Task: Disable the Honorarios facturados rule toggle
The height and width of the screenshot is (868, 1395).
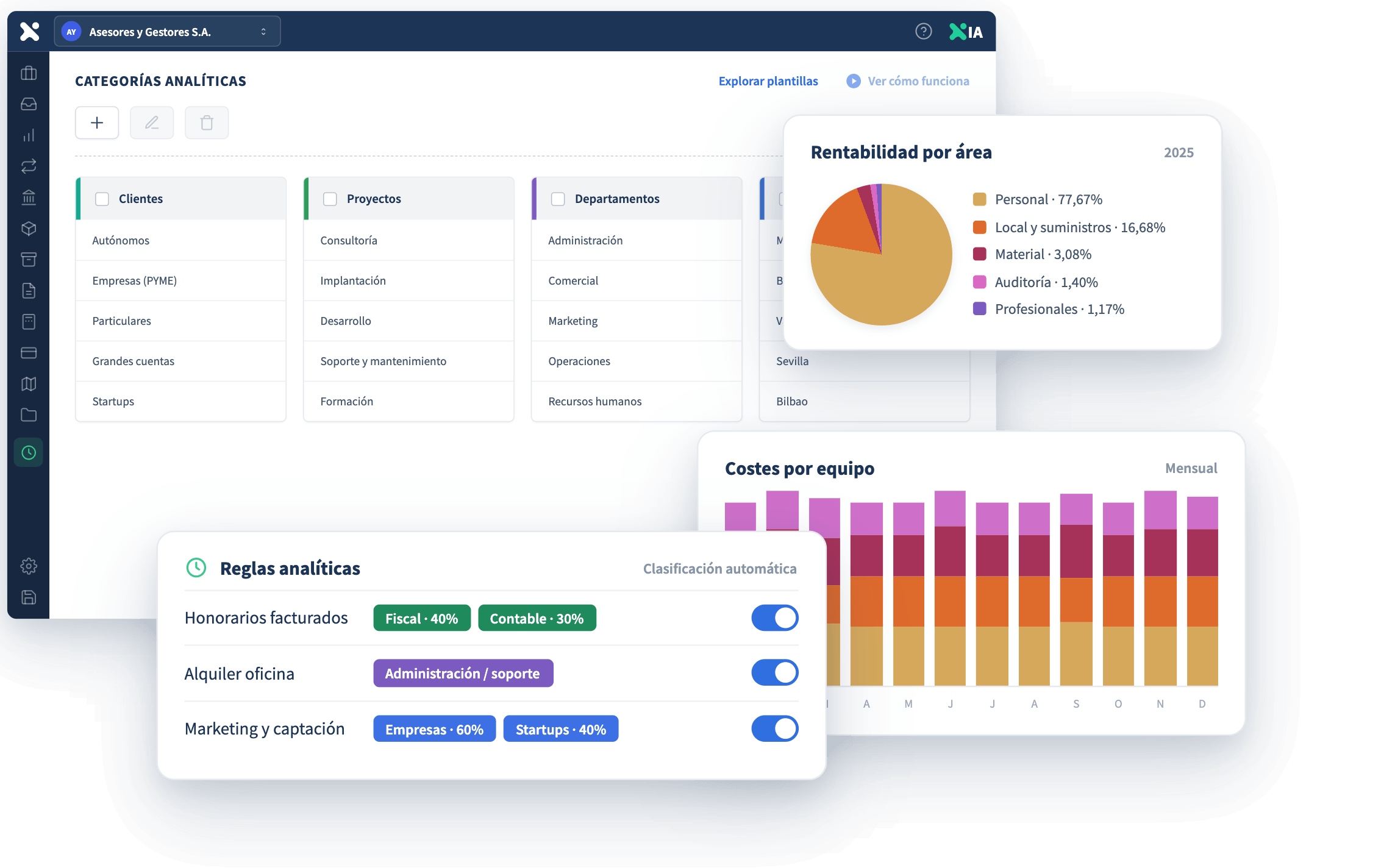Action: point(775,618)
